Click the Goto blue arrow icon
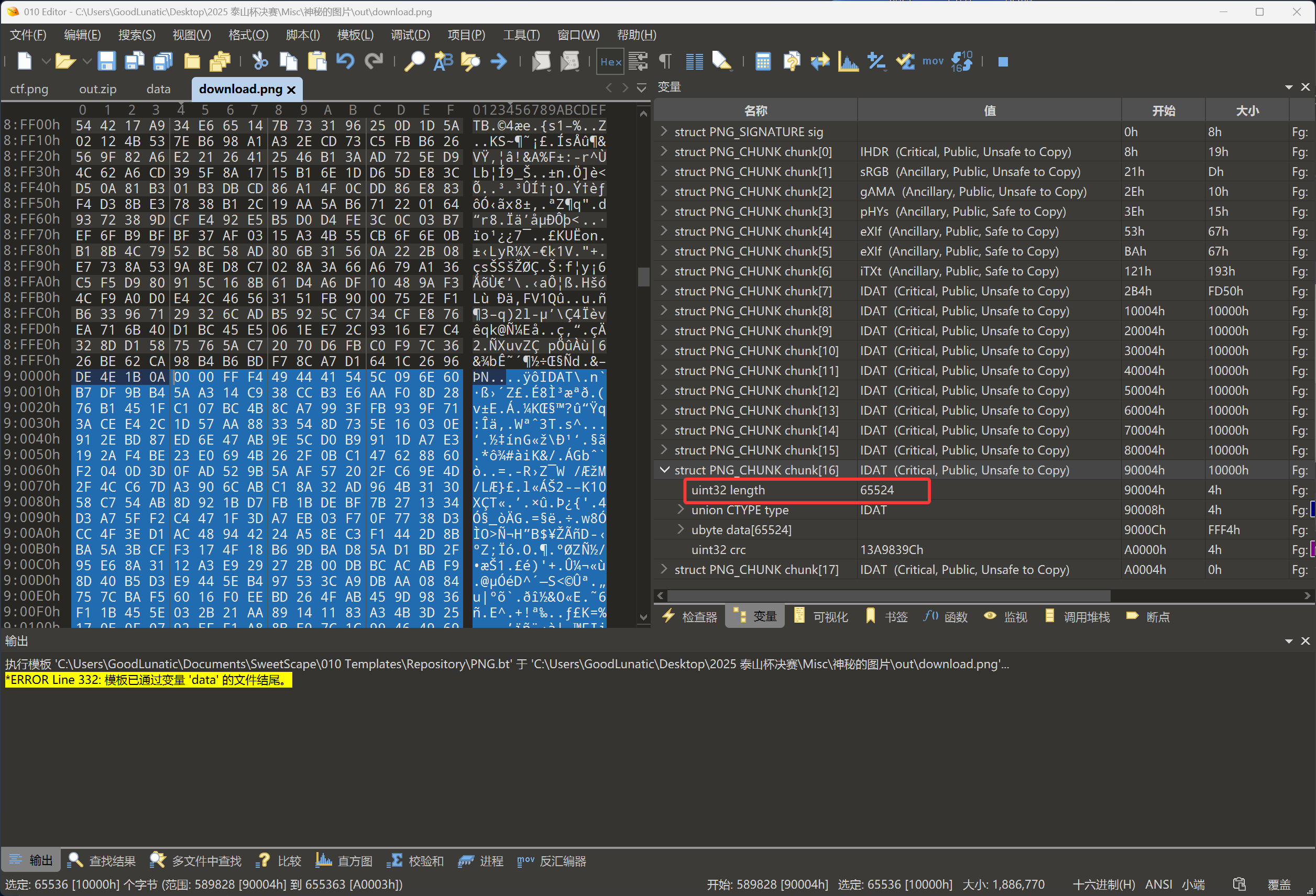The height and width of the screenshot is (896, 1316). coord(499,61)
